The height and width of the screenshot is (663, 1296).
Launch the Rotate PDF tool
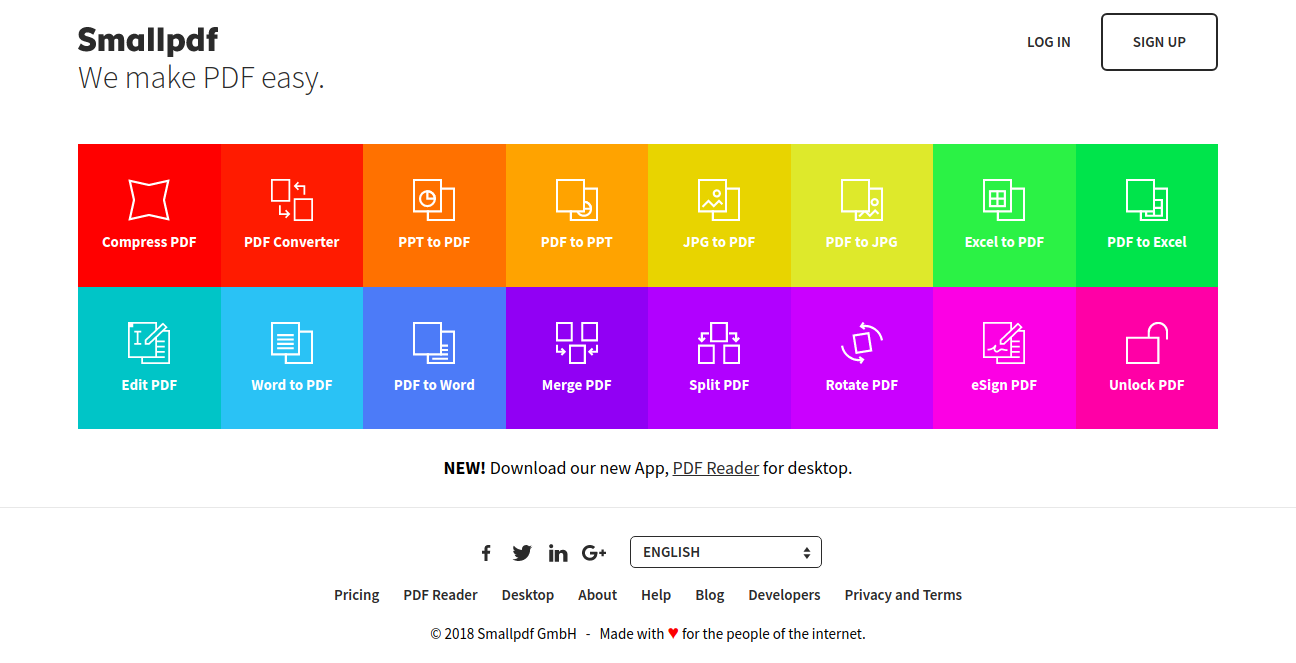pyautogui.click(x=861, y=358)
